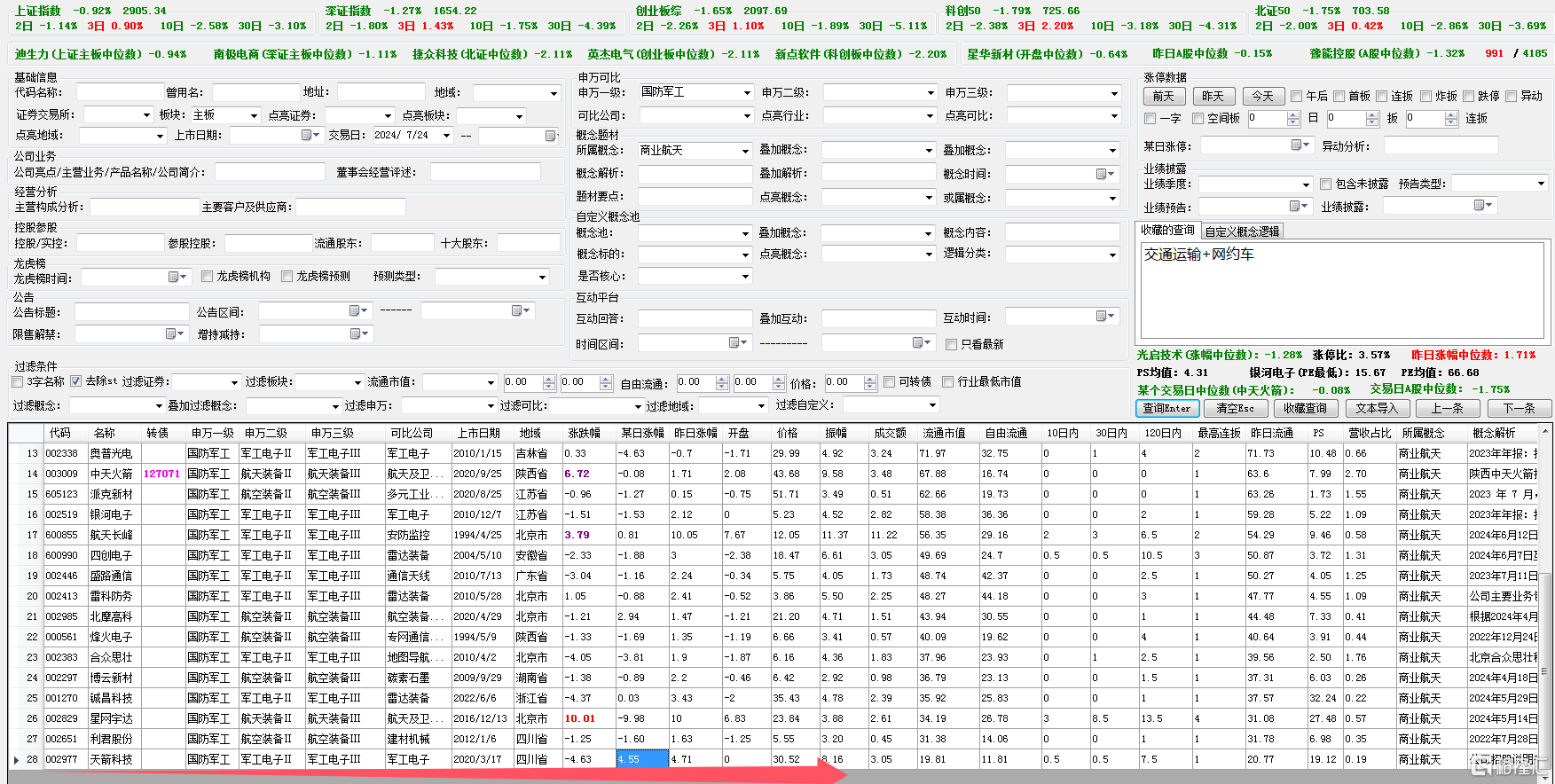
Task: Open calendar for 公告区间 start date
Action: 357,310
